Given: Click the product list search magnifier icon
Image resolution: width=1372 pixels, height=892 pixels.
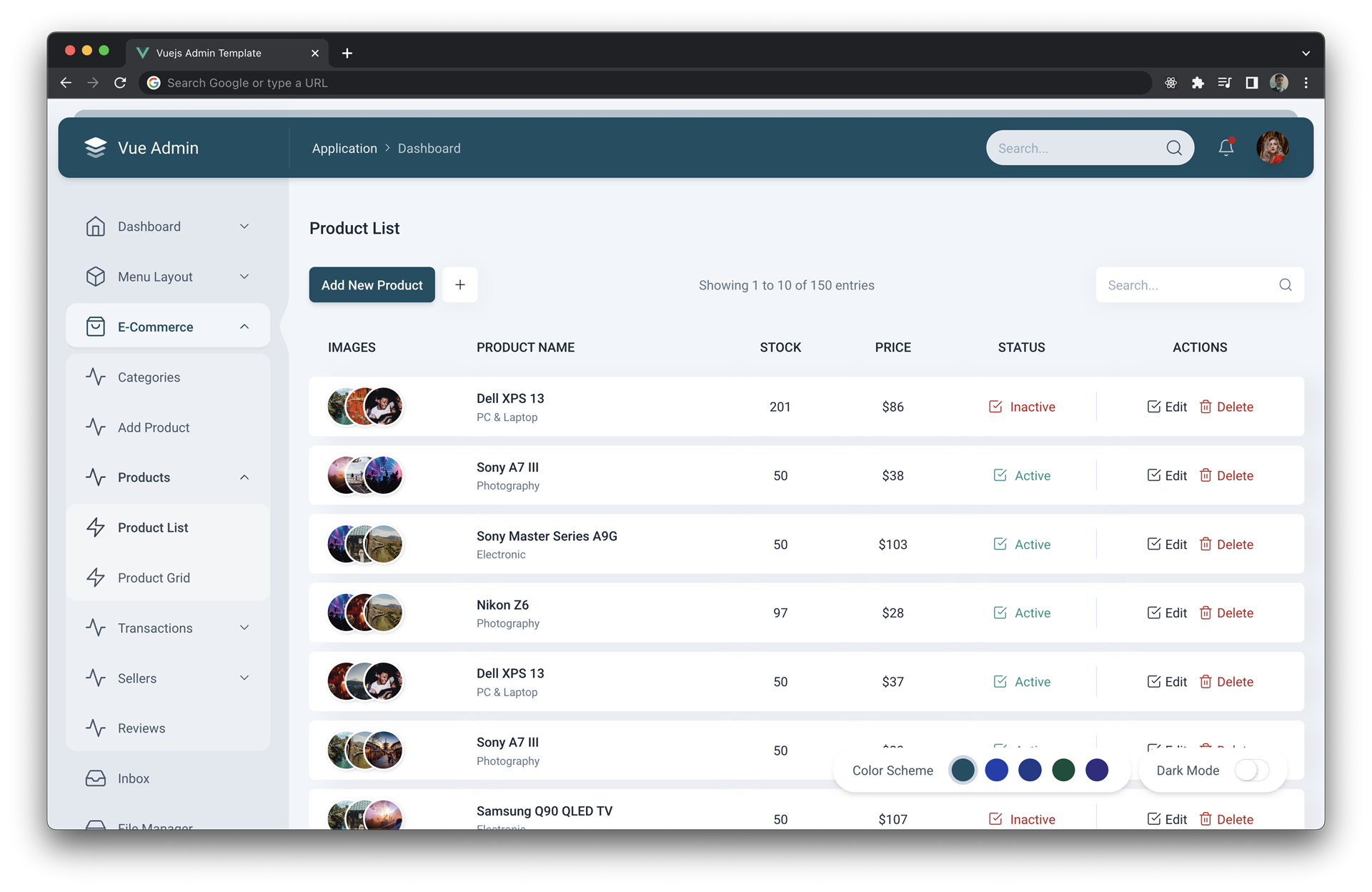Looking at the screenshot, I should 1286,284.
